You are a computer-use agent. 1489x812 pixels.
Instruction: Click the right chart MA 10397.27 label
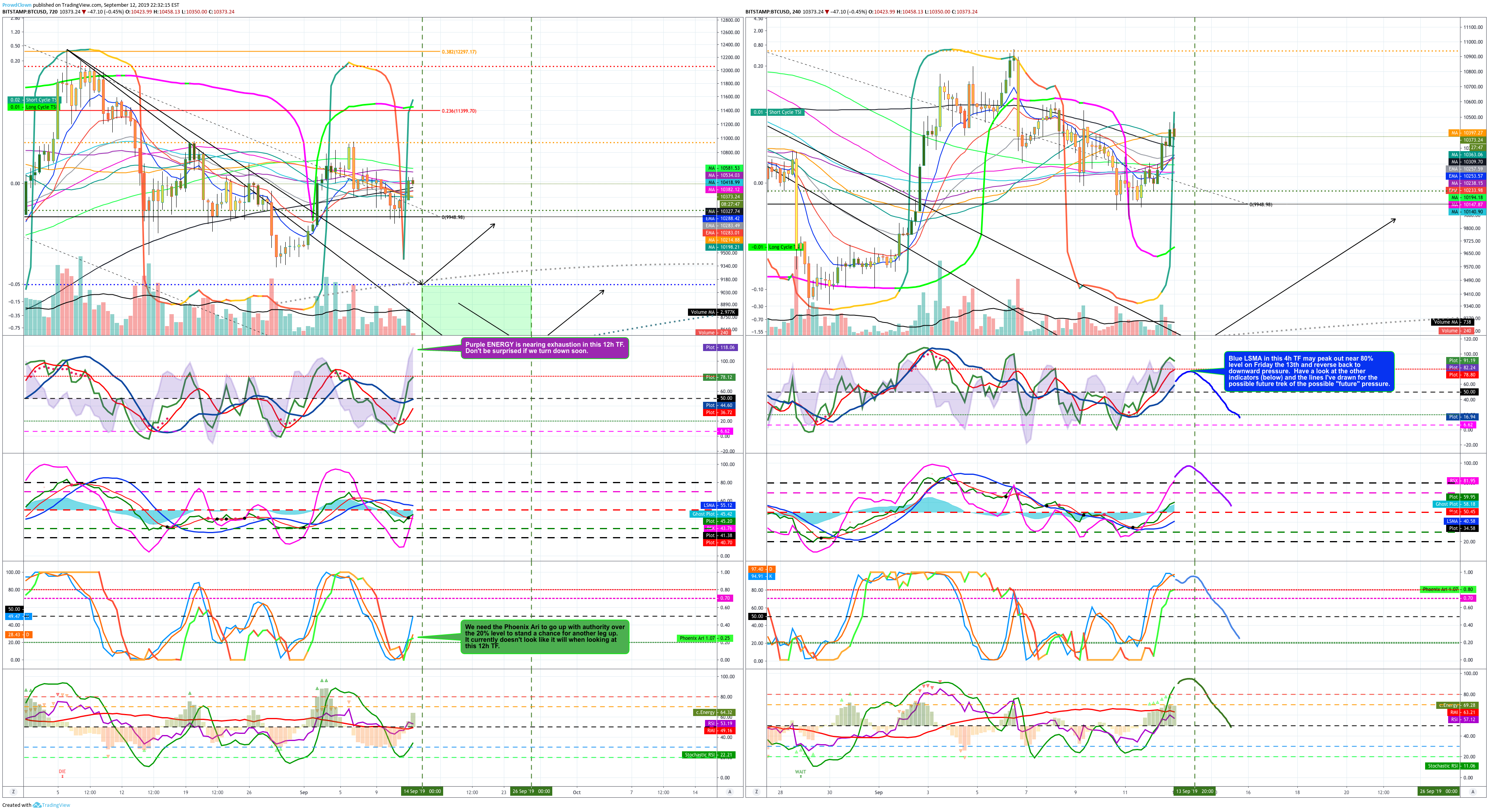pyautogui.click(x=1466, y=133)
